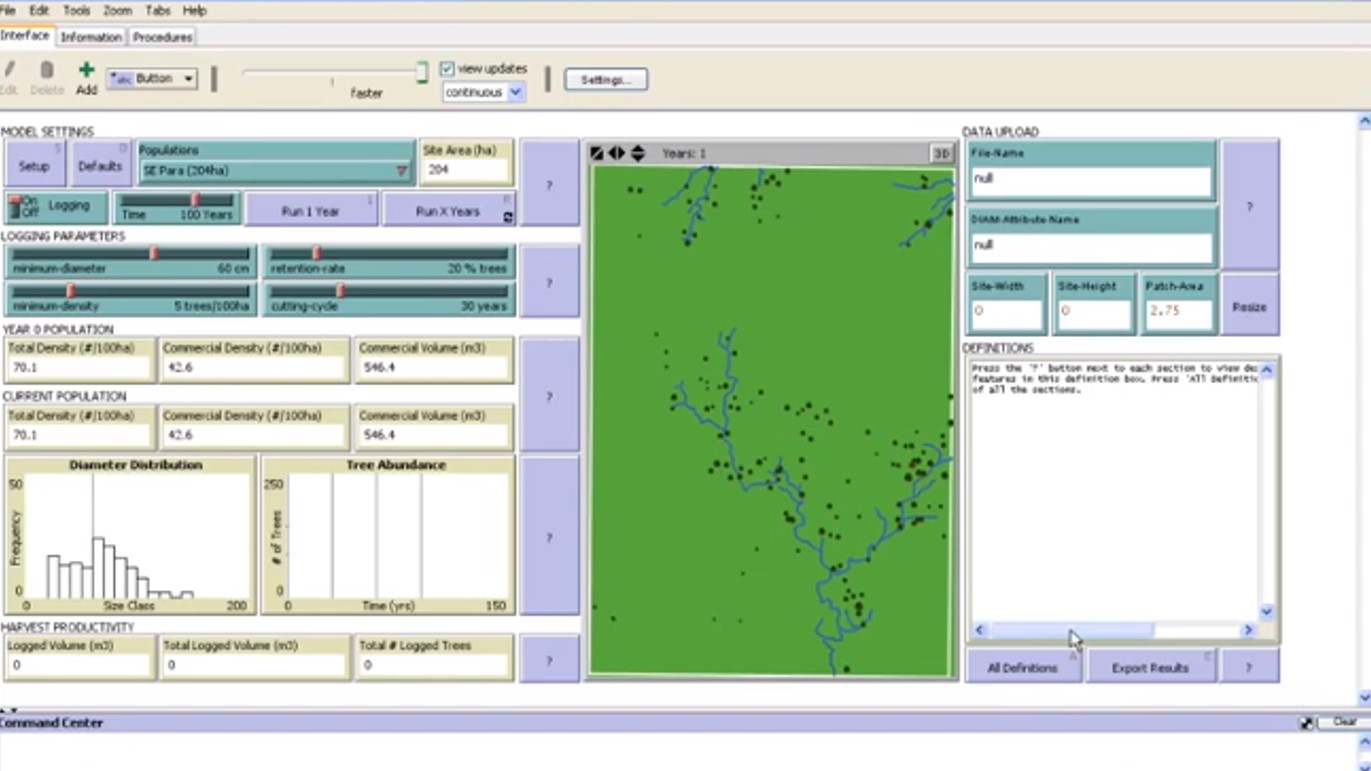Click the Delete trash icon
This screenshot has width=1371, height=771.
point(46,72)
